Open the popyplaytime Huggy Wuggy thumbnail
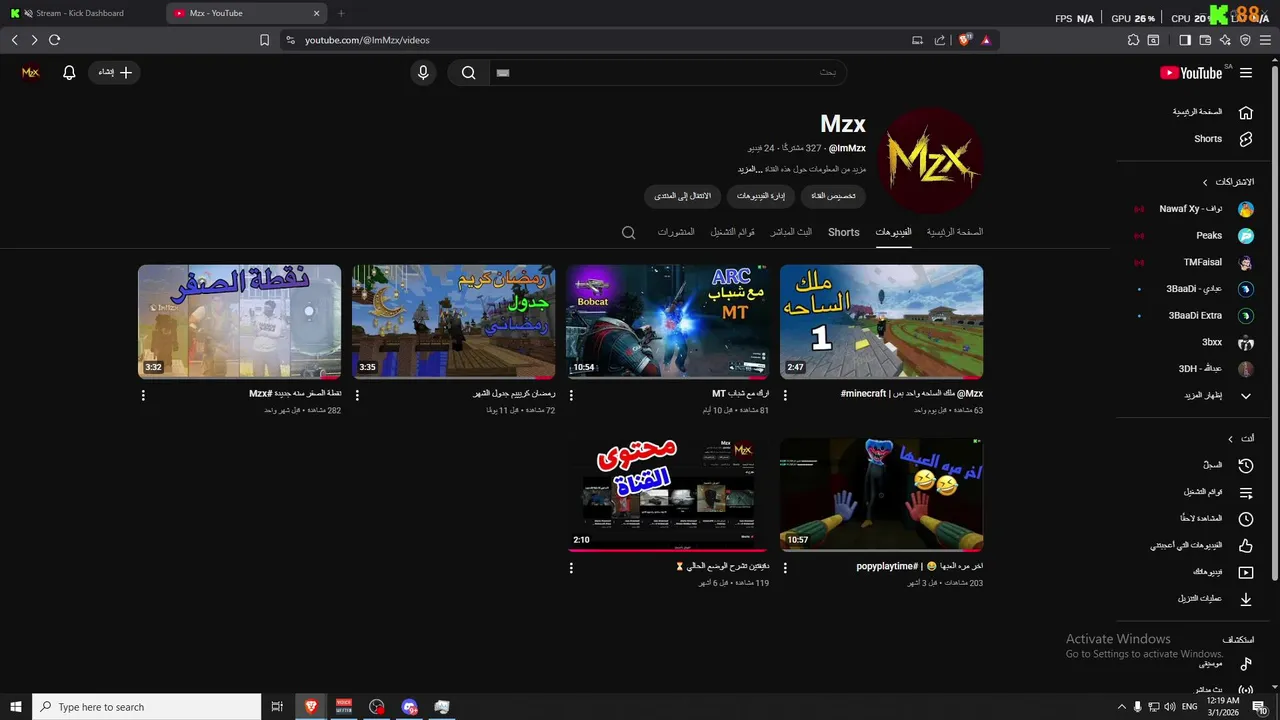 tap(881, 494)
